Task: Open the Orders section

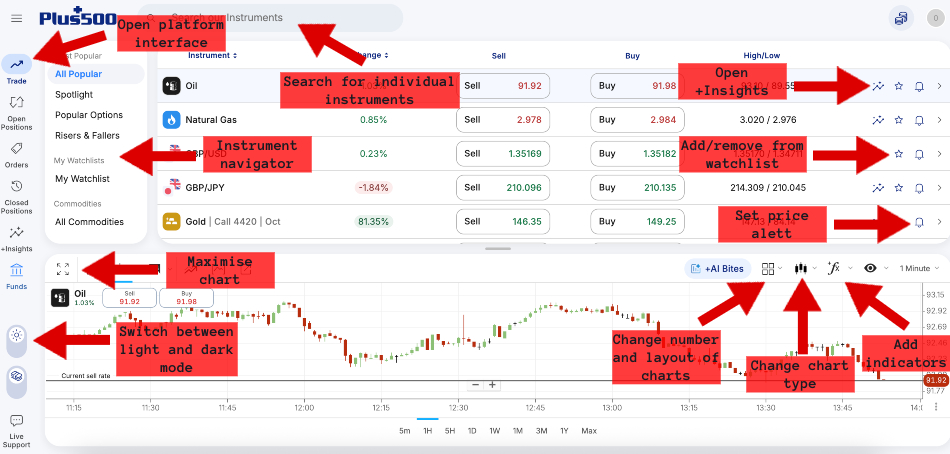Action: [17, 156]
